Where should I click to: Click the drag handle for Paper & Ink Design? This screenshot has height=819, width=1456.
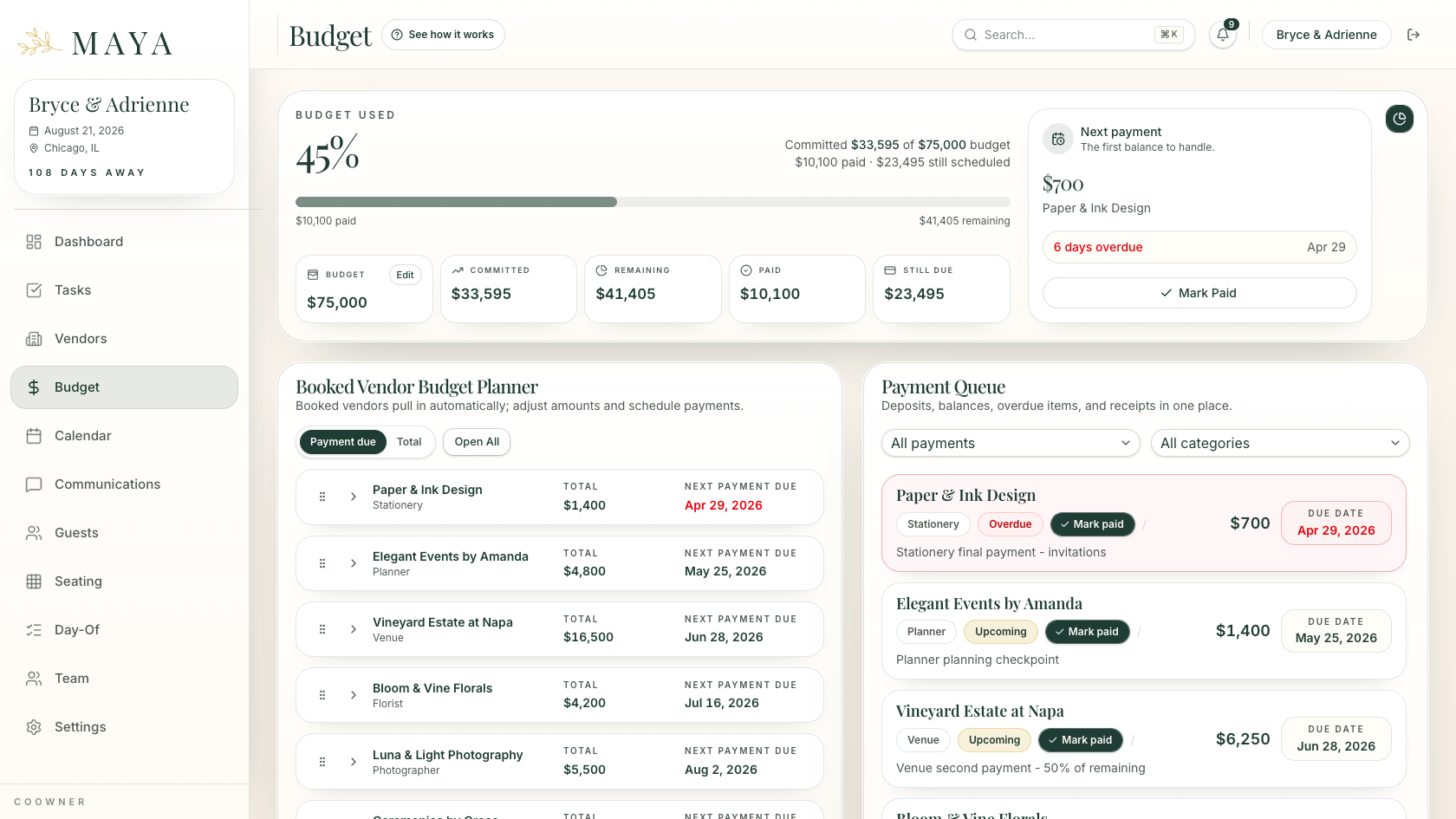pyautogui.click(x=322, y=497)
